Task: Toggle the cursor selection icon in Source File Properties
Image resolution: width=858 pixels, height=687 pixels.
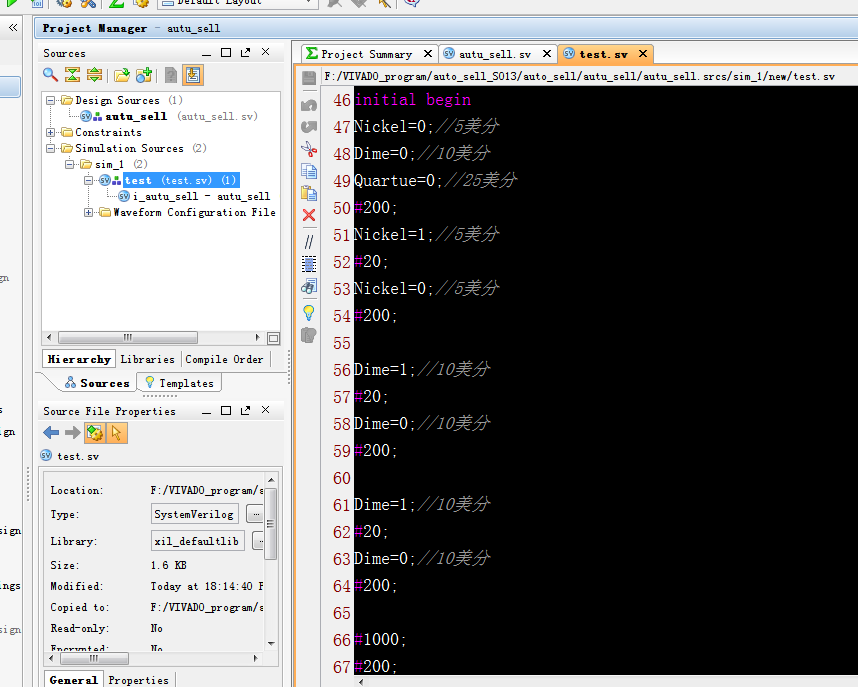Action: [x=117, y=433]
